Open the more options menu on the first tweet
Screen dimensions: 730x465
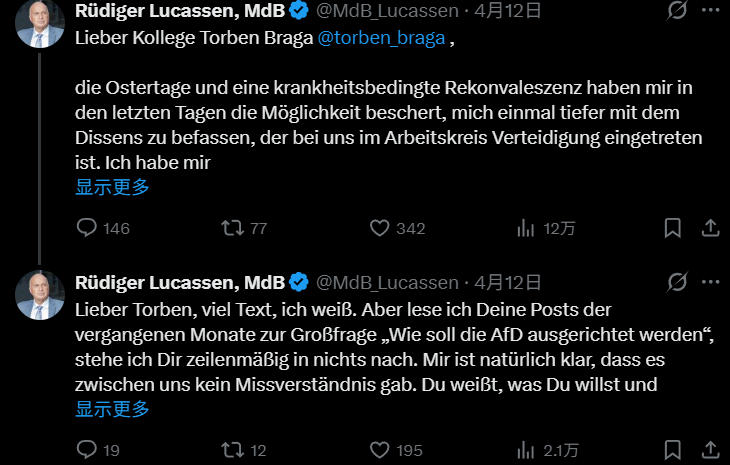(x=709, y=12)
